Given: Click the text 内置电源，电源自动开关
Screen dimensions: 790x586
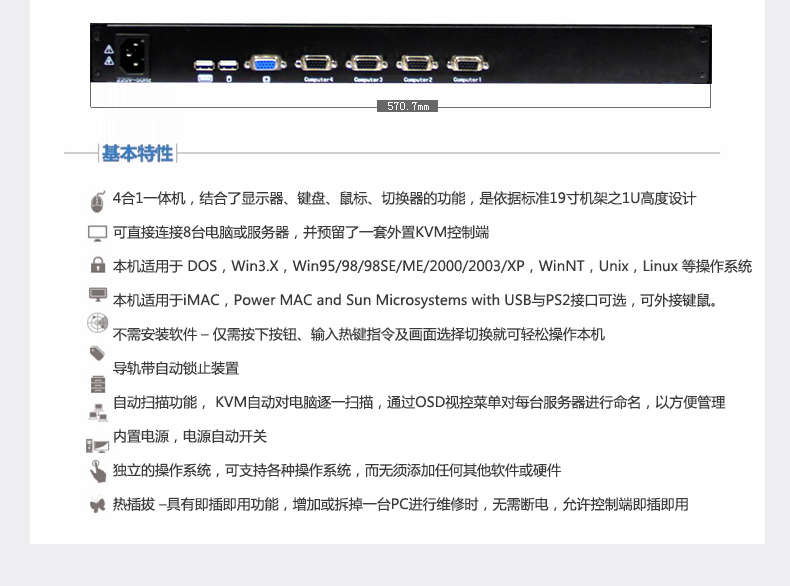Looking at the screenshot, I should 189,436.
